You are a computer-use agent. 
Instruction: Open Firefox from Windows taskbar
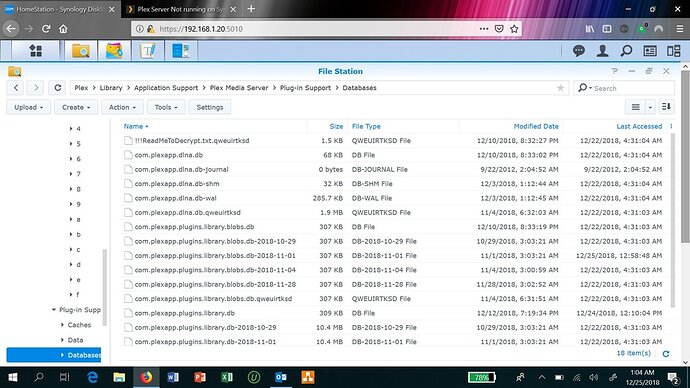tap(147, 377)
